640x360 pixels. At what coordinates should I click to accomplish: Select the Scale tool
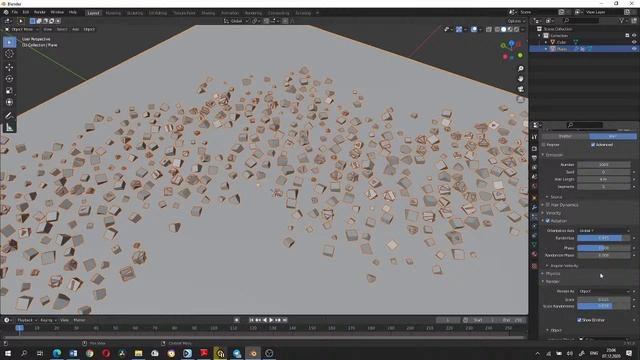[x=9, y=91]
